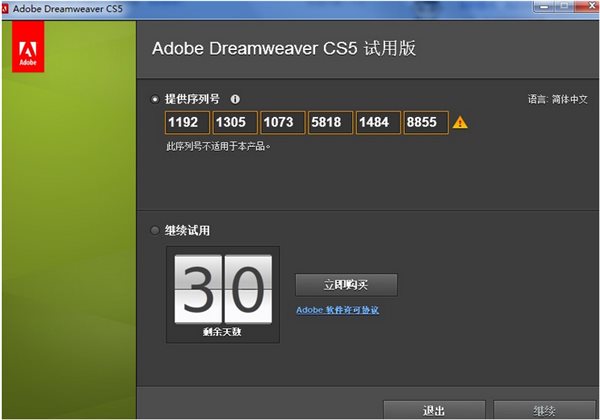Open the Adobe 软件许可协议 link
Viewport: 600px width, 420px height.
pyautogui.click(x=338, y=310)
